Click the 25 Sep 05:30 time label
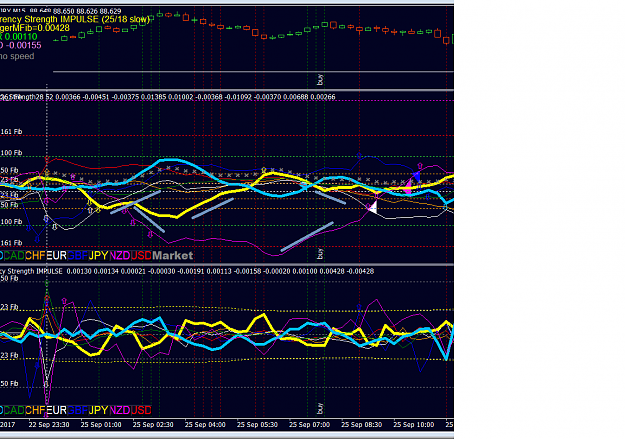Viewport: 625px width, 439px height. (257, 425)
